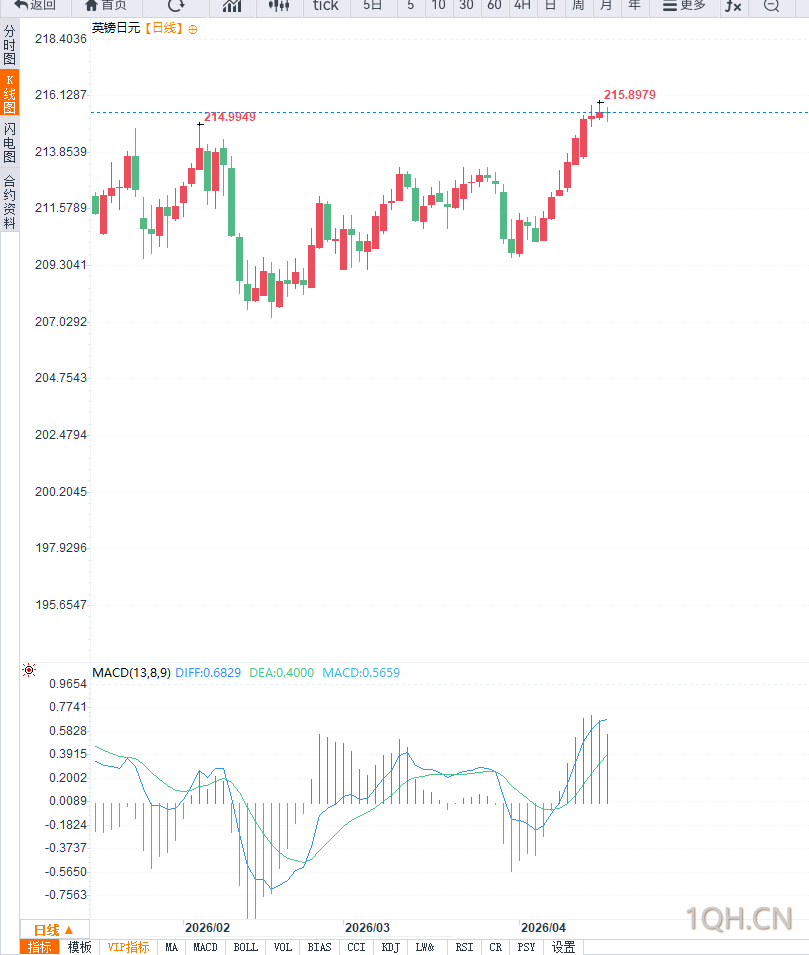Apply the MACD indicator button

click(205, 947)
